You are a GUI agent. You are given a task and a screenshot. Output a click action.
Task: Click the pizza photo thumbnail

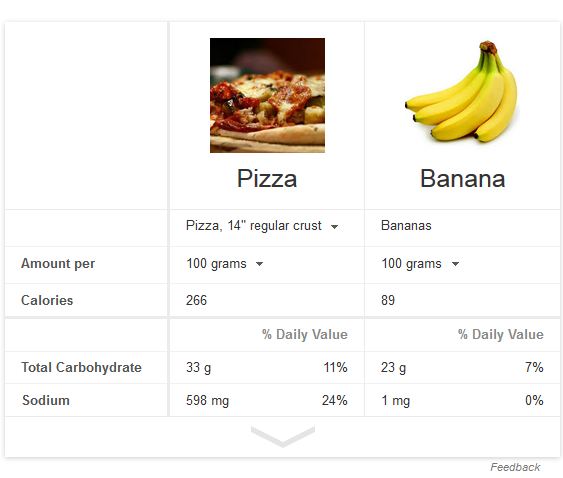[x=267, y=95]
